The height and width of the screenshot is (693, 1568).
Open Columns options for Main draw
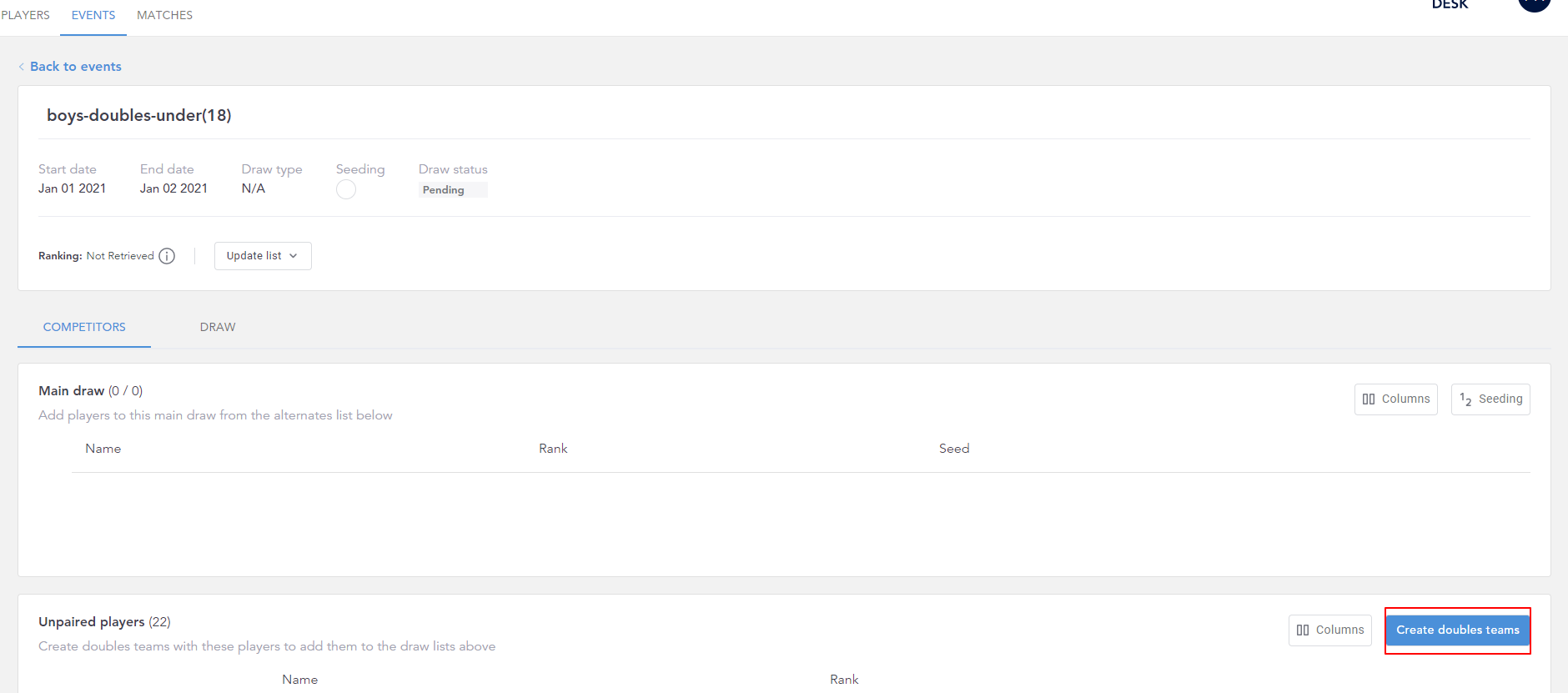(x=1395, y=399)
